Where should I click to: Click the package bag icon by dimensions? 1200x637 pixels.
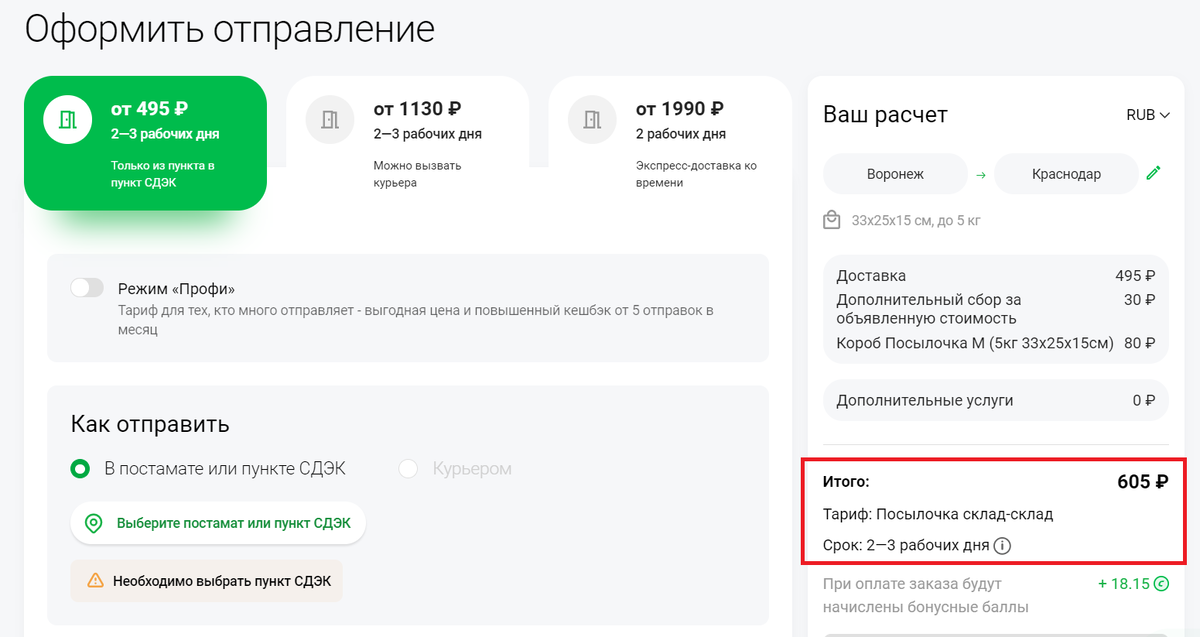[831, 220]
